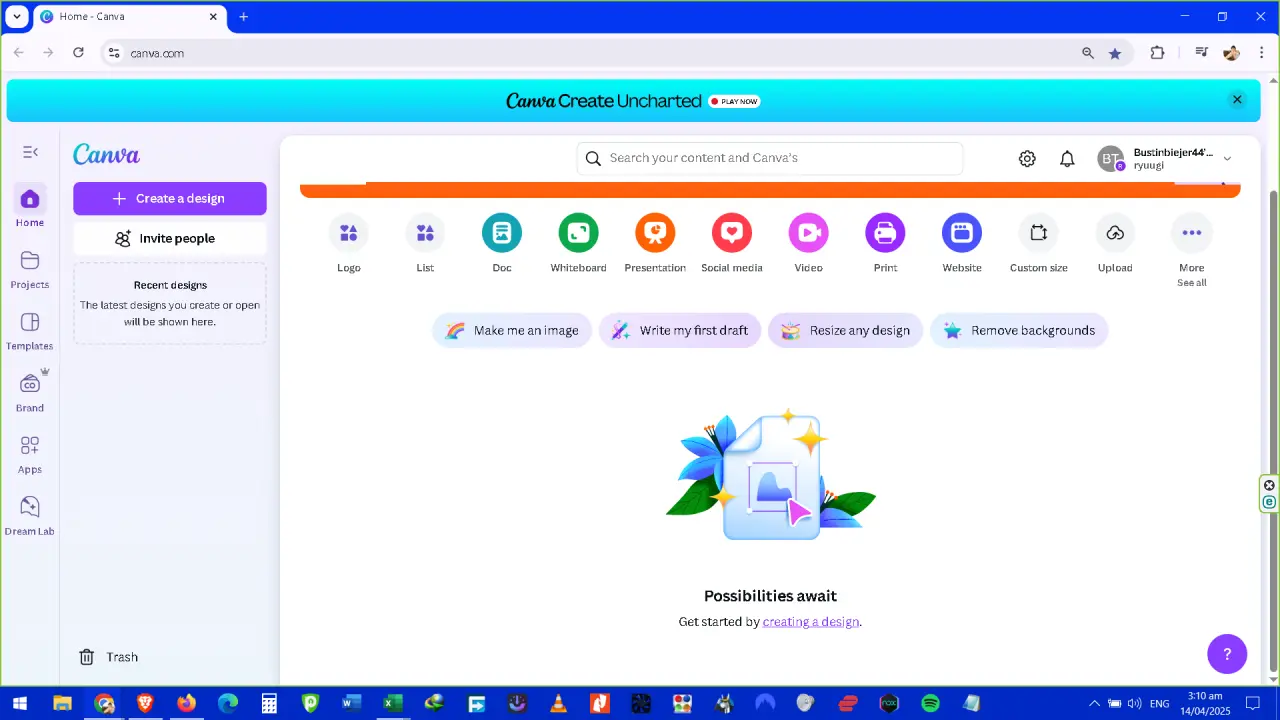Choose the Video design type
This screenshot has width=1280, height=720.
pyautogui.click(x=809, y=233)
